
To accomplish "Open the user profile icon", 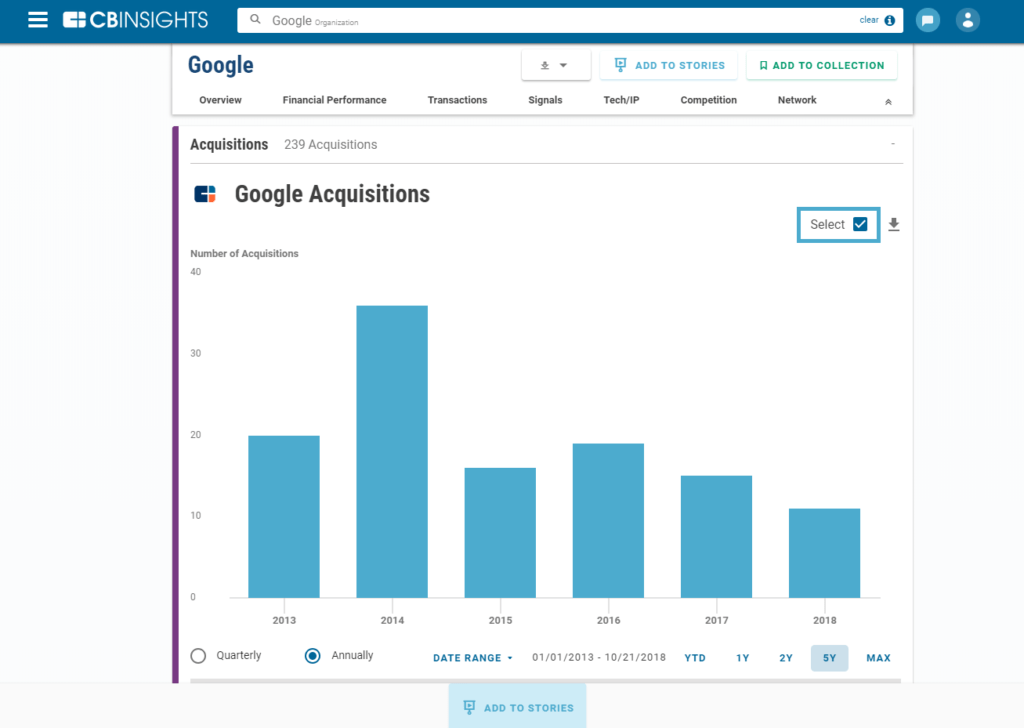I will [x=968, y=20].
